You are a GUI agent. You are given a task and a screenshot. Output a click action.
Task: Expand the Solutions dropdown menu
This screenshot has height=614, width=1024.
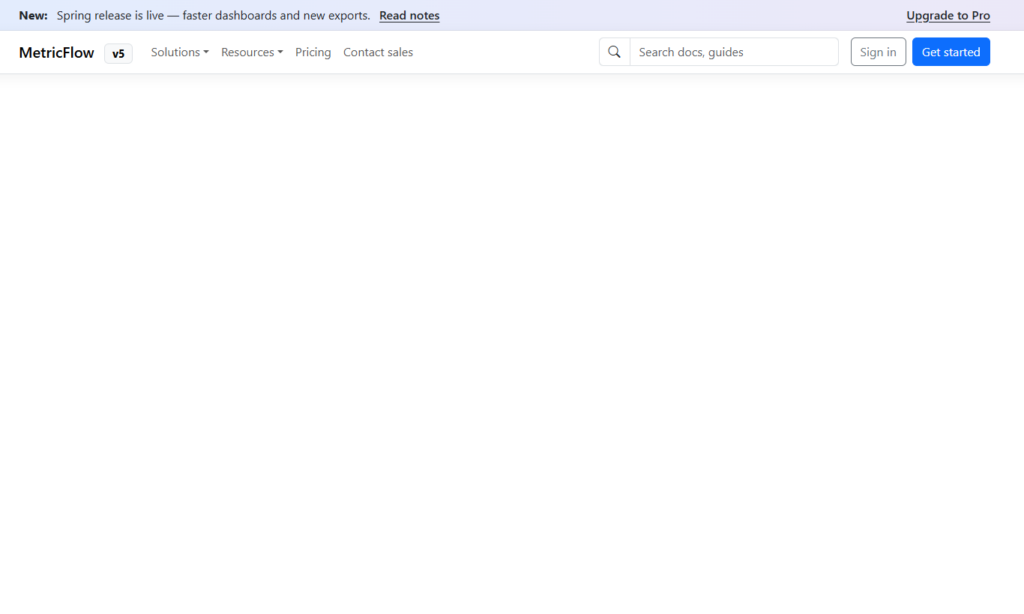179,52
